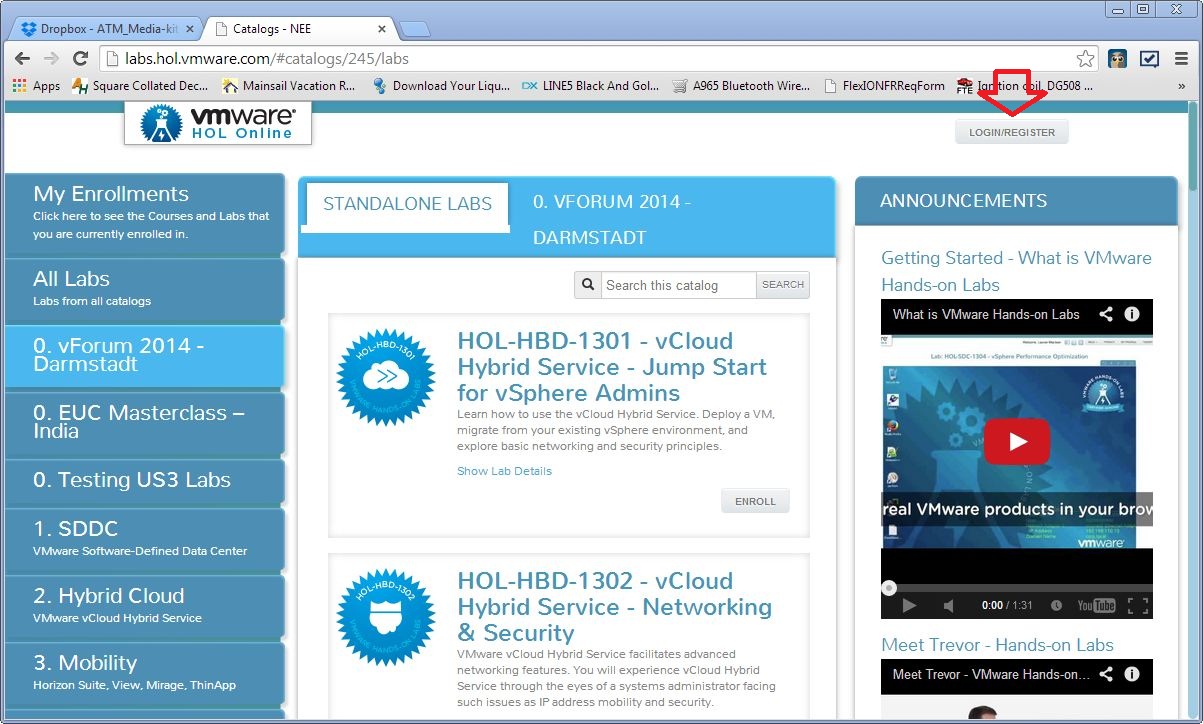
Task: Expand Show Lab Details for HOL-HBD-1301
Action: point(504,471)
